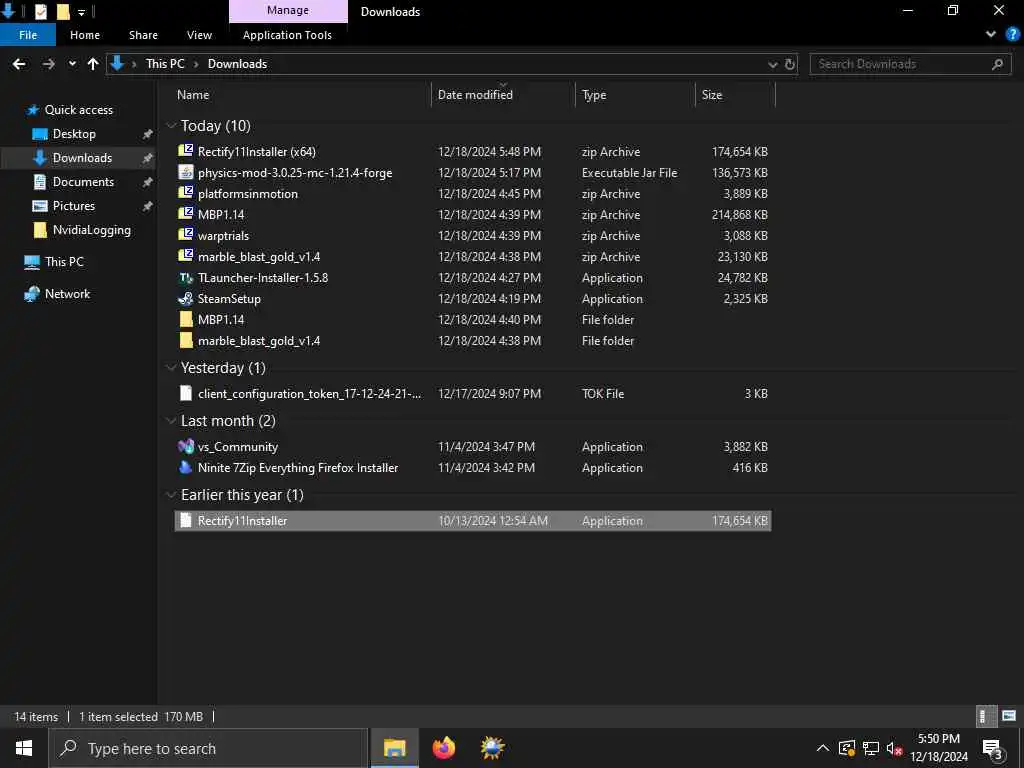Screen dimensions: 1024x768
Task: Select the warptrials zip archive icon
Action: [186, 235]
